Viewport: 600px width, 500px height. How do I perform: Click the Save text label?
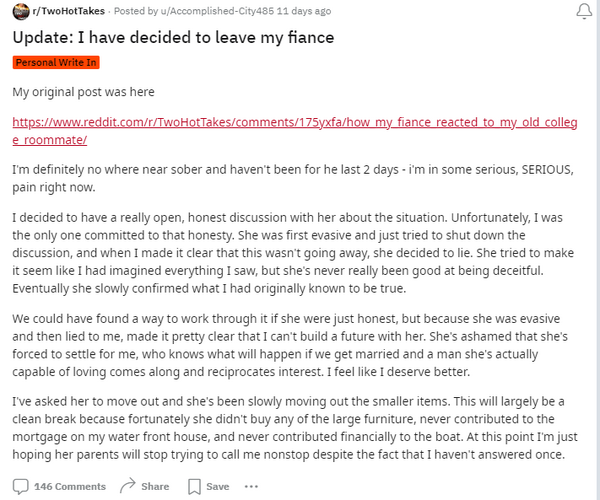click(x=217, y=487)
